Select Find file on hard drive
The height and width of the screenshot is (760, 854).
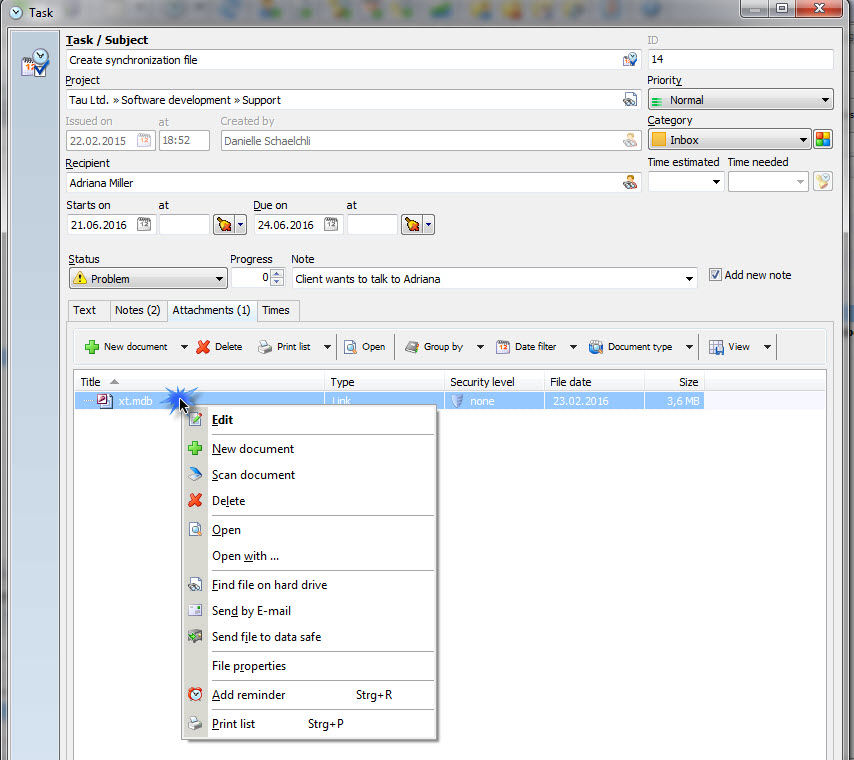pos(269,585)
